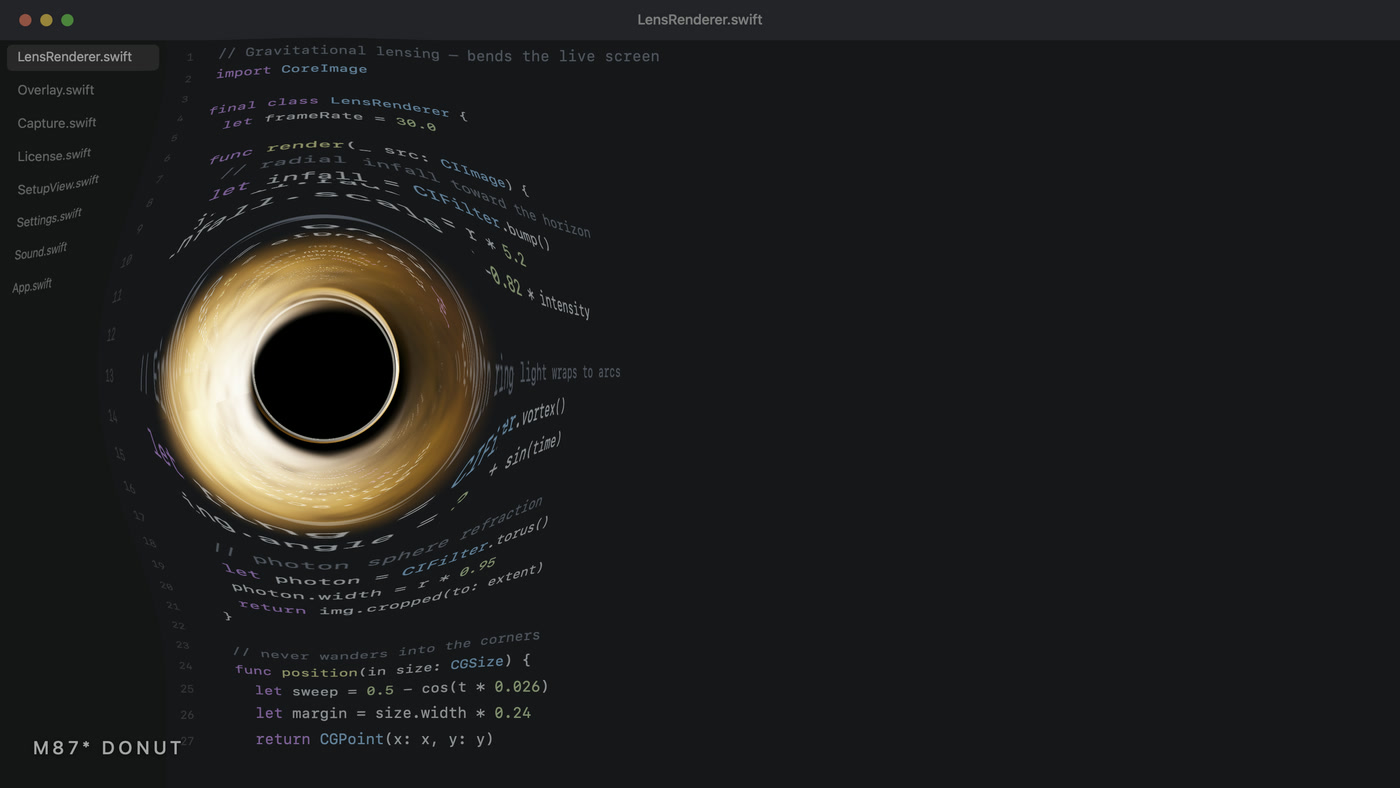The width and height of the screenshot is (1400, 788).
Task: Click the 'let frameRate = 30.0' line
Action: coord(329,121)
